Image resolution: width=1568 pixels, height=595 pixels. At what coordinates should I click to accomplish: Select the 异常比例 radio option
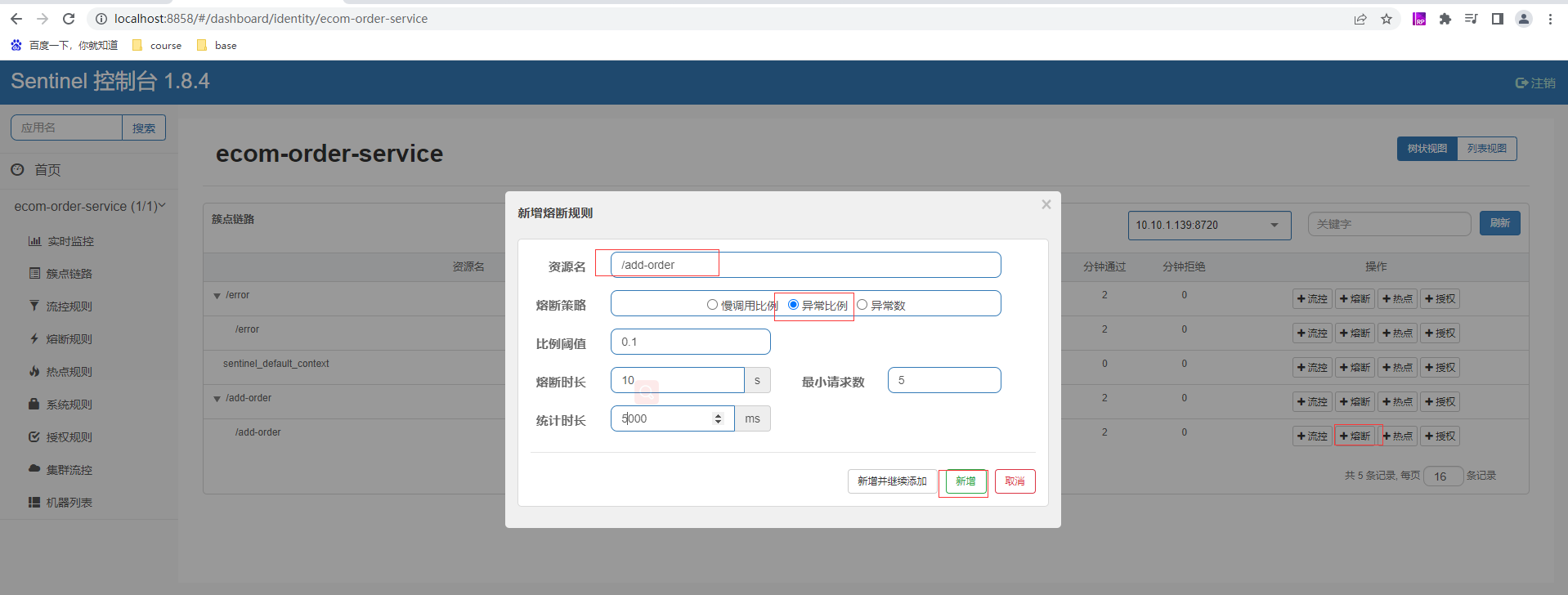(x=793, y=305)
